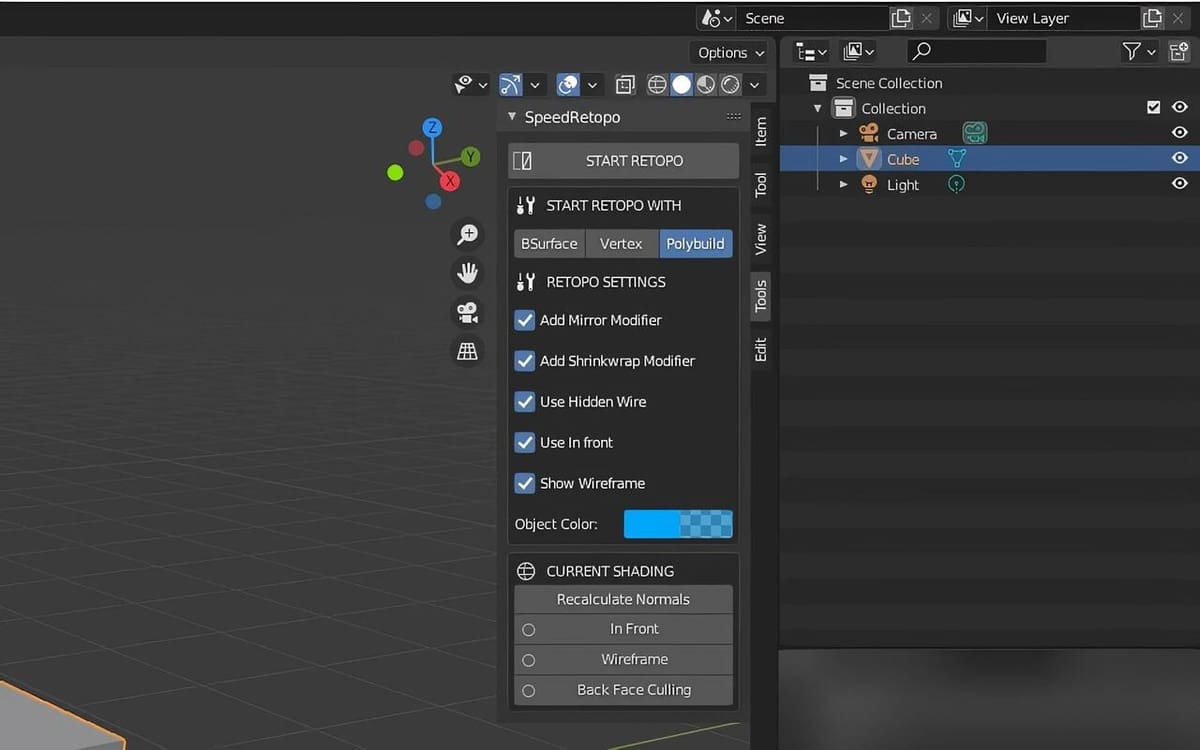Select BSurface retopo mode

[x=549, y=243]
